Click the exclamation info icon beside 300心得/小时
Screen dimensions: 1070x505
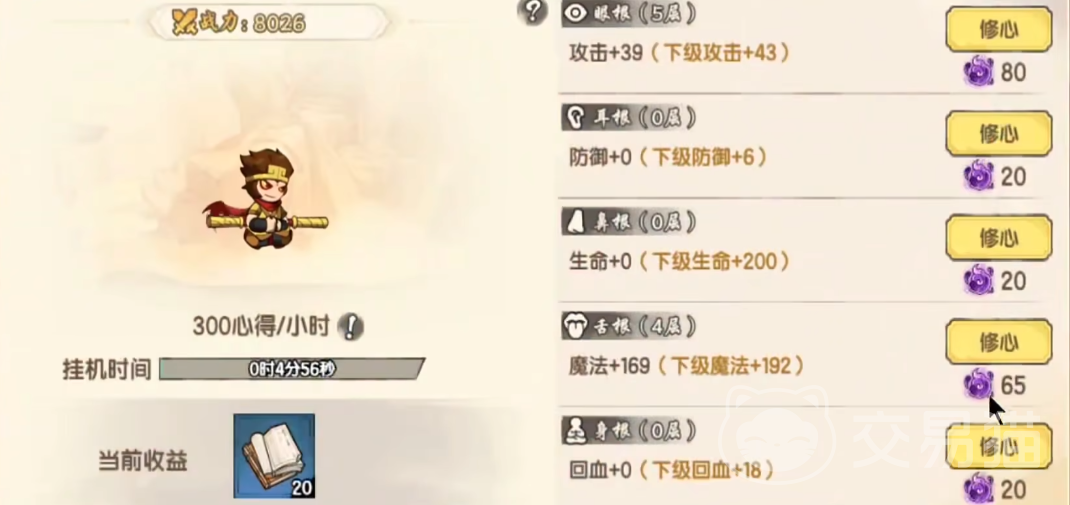point(351,328)
